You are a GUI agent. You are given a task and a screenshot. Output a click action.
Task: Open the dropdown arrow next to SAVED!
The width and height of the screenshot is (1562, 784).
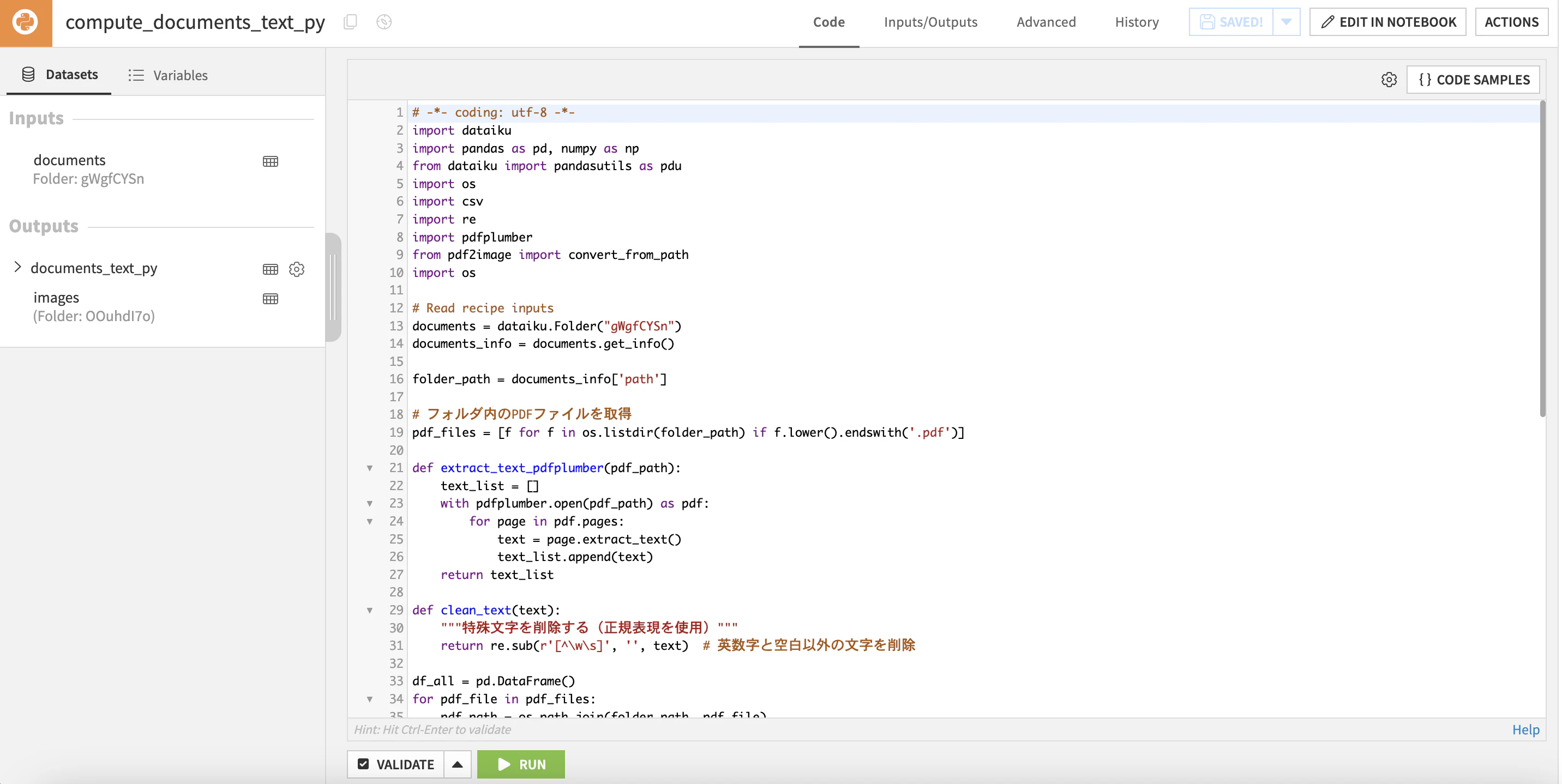click(1287, 22)
